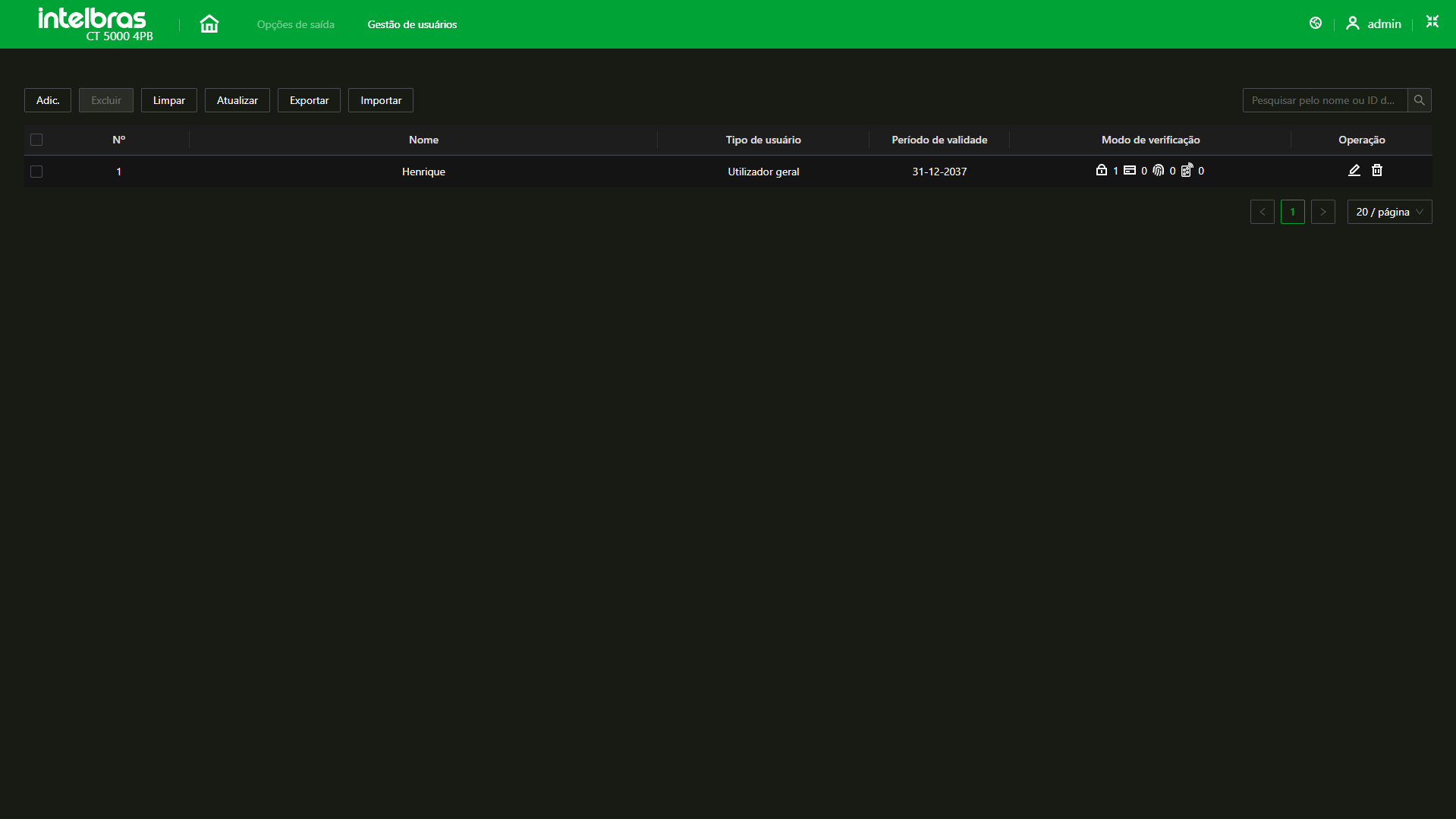The height and width of the screenshot is (819, 1456).
Task: Click the home icon in header
Action: (x=209, y=24)
